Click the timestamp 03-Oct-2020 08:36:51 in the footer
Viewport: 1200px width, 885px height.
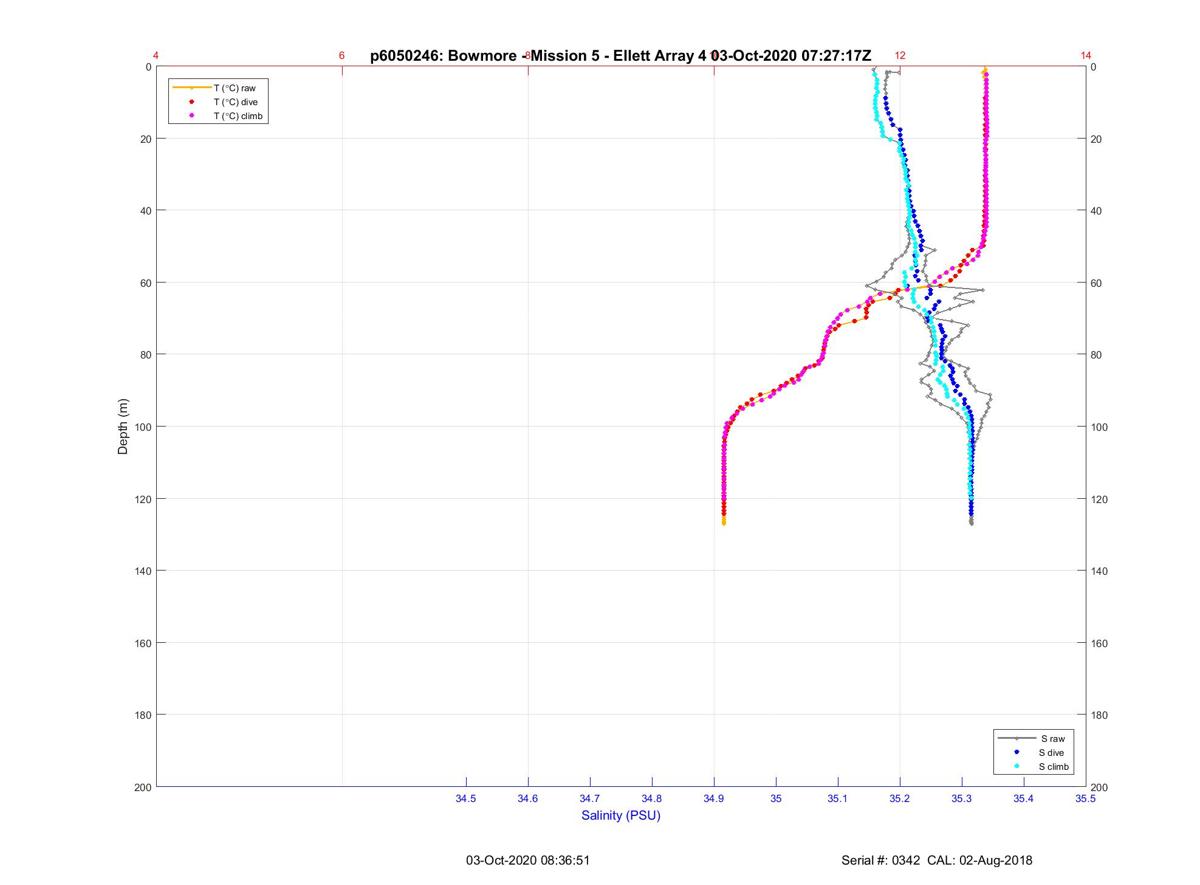[x=528, y=860]
